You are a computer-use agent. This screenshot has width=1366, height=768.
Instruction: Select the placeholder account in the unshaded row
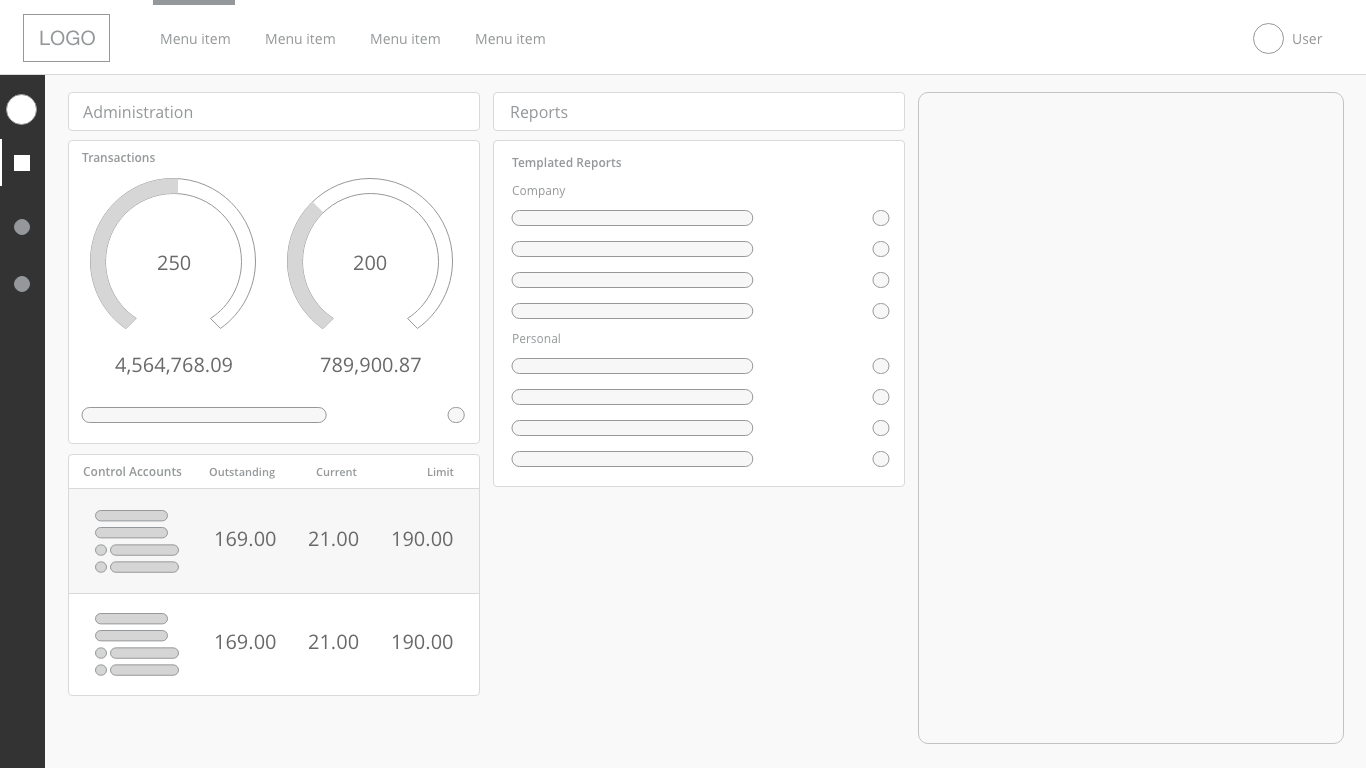click(137, 644)
